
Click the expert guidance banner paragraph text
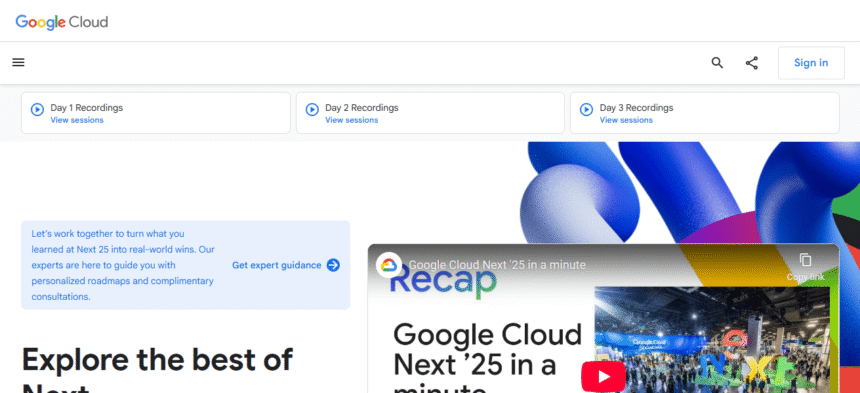(x=123, y=265)
